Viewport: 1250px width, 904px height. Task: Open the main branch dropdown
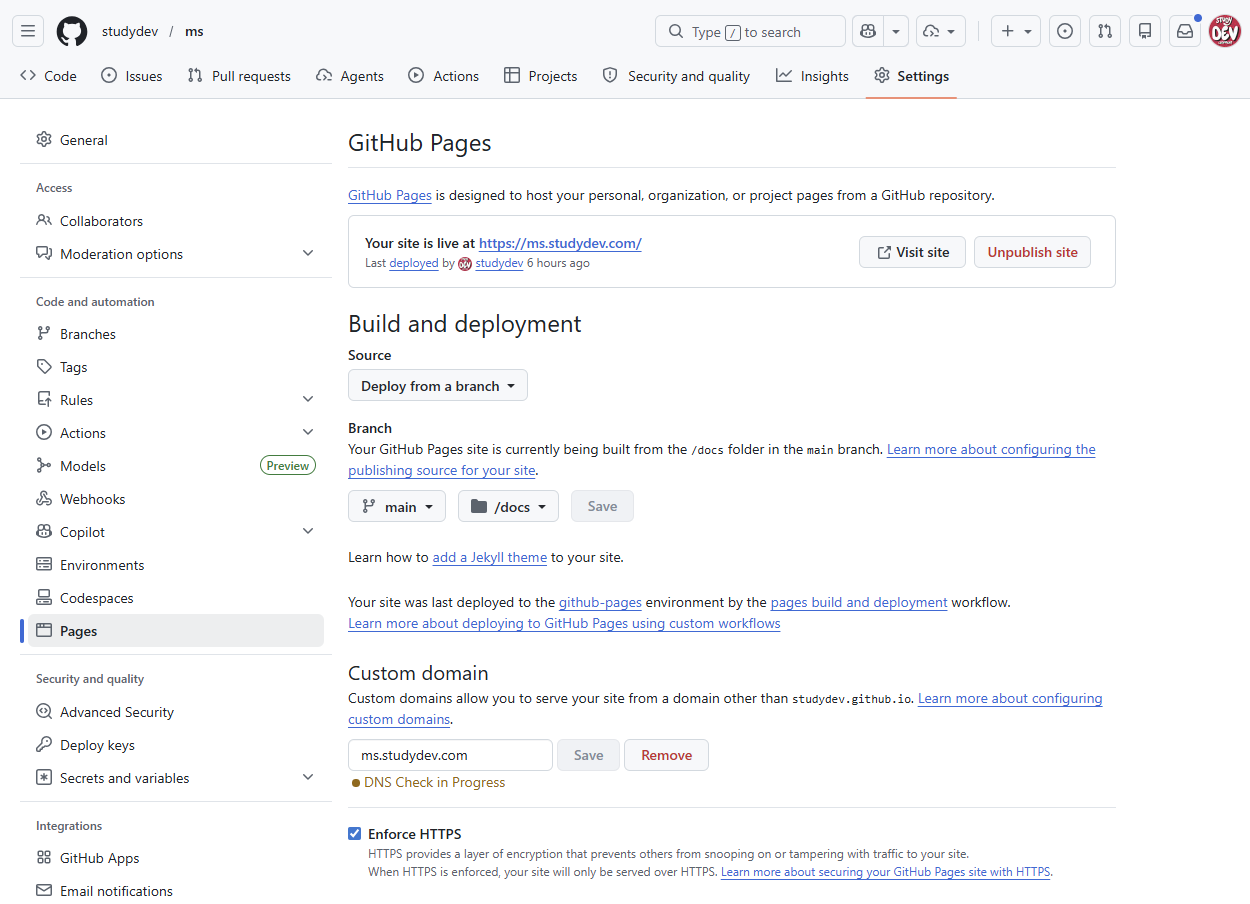click(x=397, y=506)
